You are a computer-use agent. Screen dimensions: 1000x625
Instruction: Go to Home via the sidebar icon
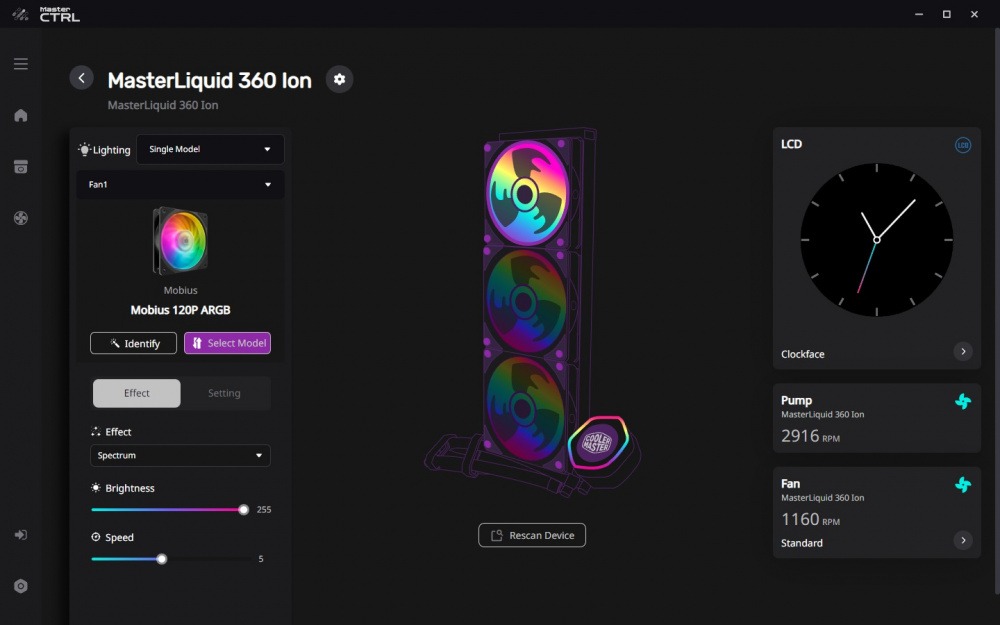point(20,115)
